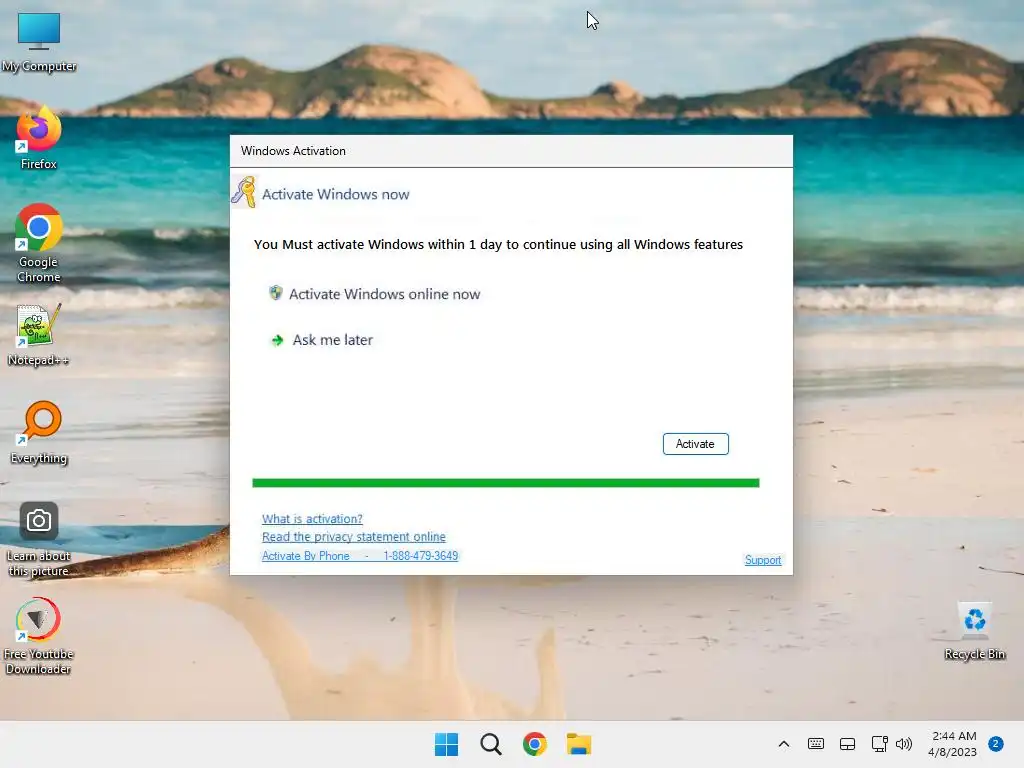
Task: Open the notification badge showing 2
Action: (x=996, y=744)
